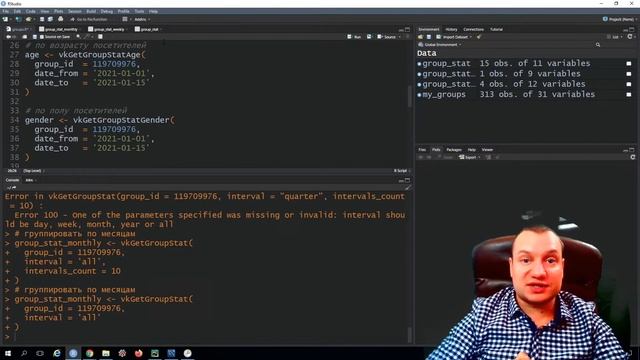The height and width of the screenshot is (360, 640).
Task: Refresh the Environment pane
Action: [x=630, y=37]
